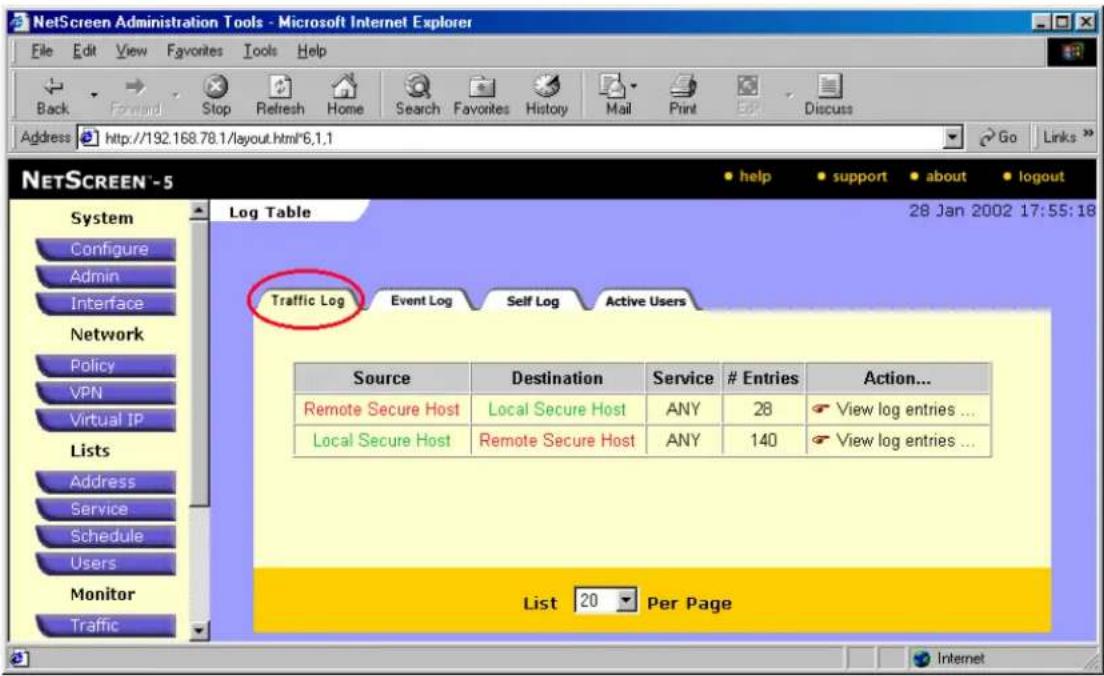
Task: Go to Home via the house icon
Action: pyautogui.click(x=344, y=87)
